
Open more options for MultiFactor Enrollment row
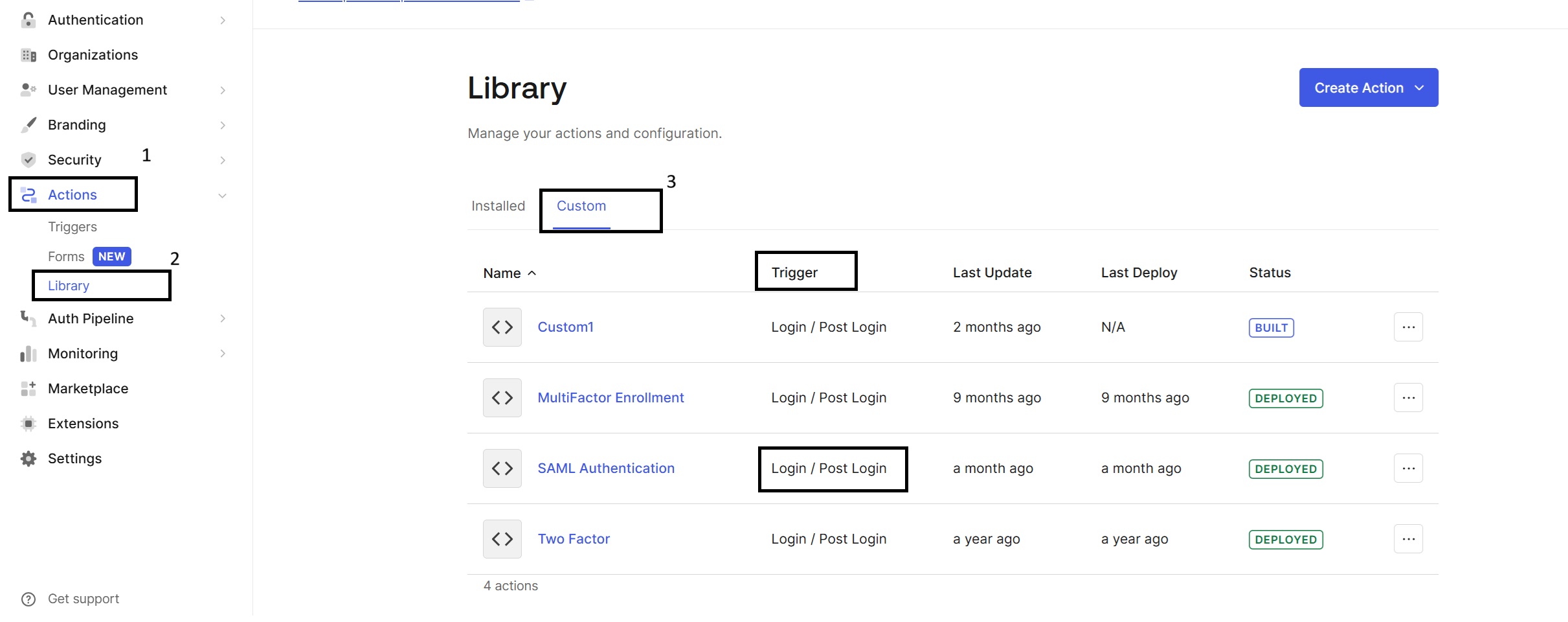pos(1408,398)
